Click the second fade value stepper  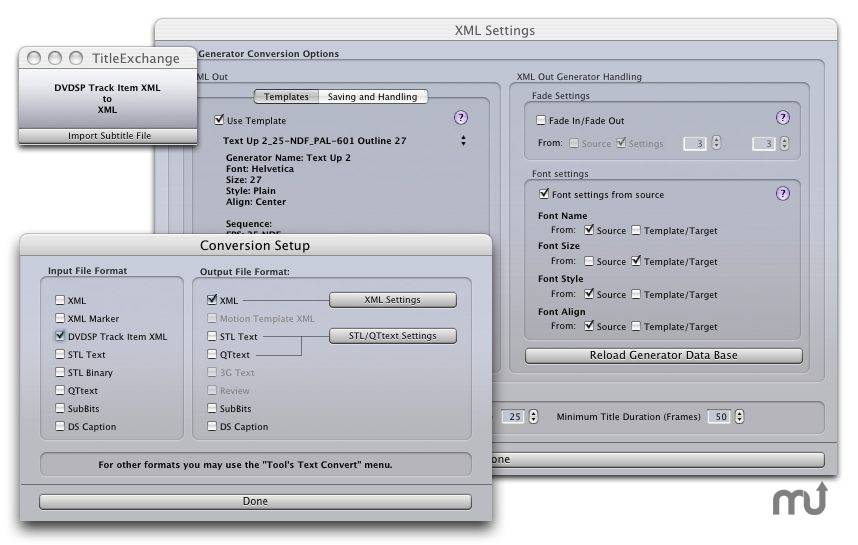(785, 143)
